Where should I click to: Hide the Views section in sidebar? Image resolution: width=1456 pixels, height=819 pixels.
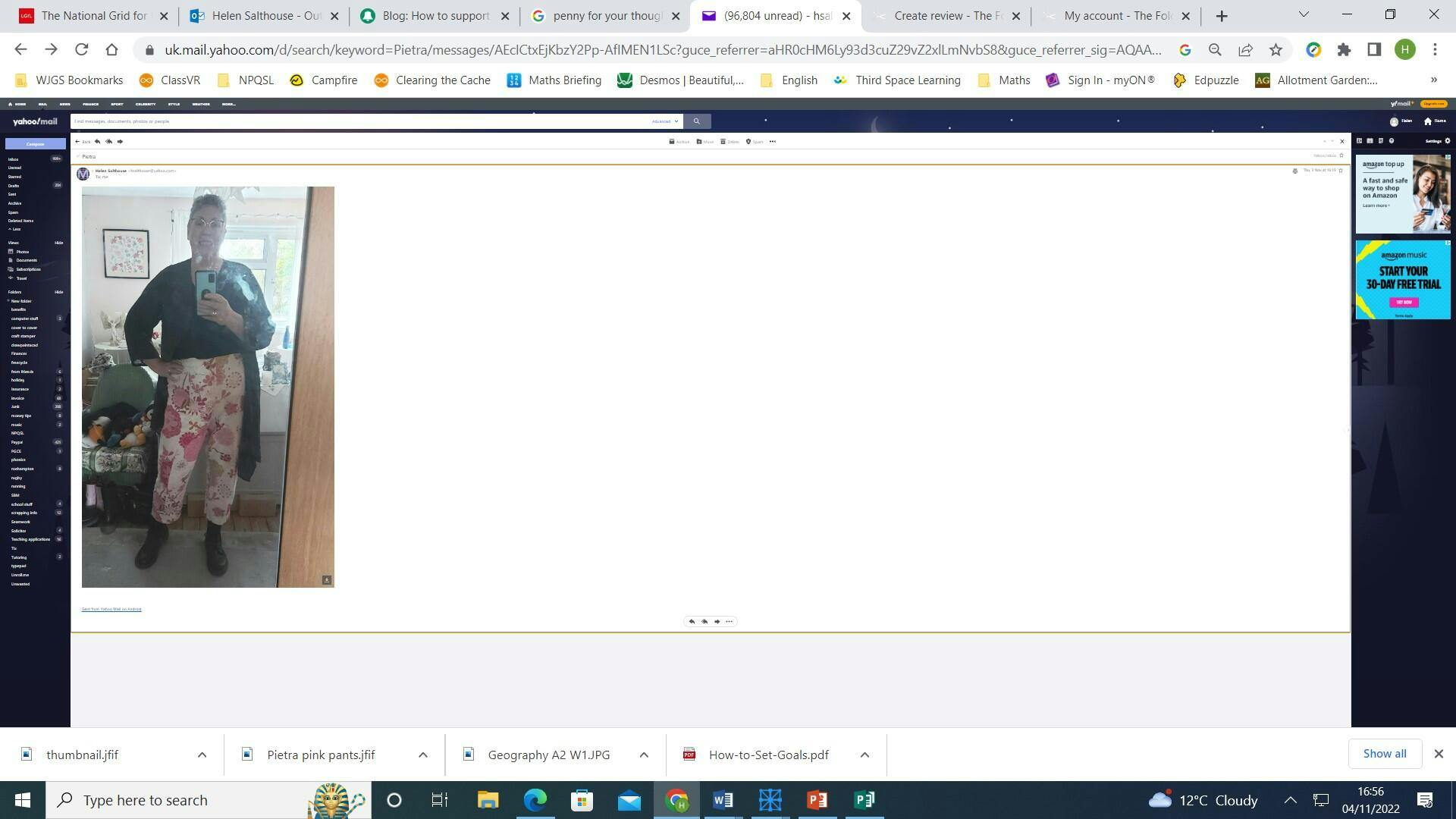pyautogui.click(x=58, y=243)
